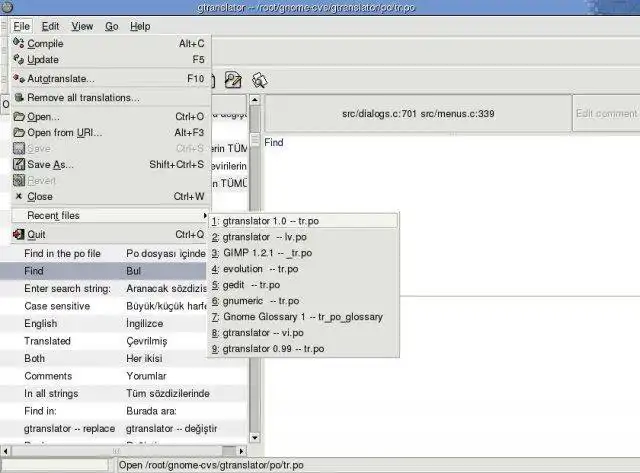
Task: Select the 'Find in:' message row
Action: tap(124, 411)
